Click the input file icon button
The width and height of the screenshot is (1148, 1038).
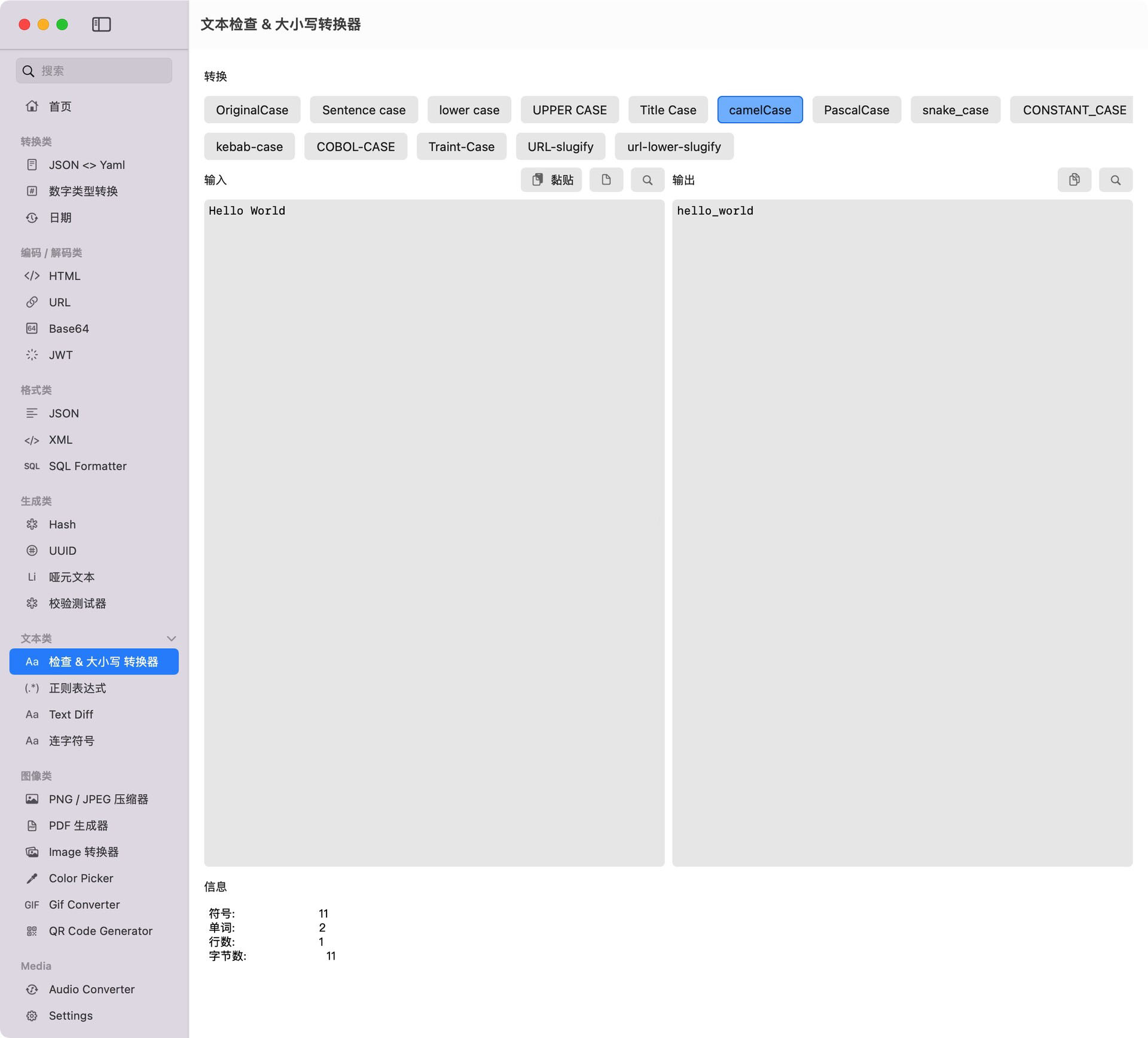click(x=606, y=180)
